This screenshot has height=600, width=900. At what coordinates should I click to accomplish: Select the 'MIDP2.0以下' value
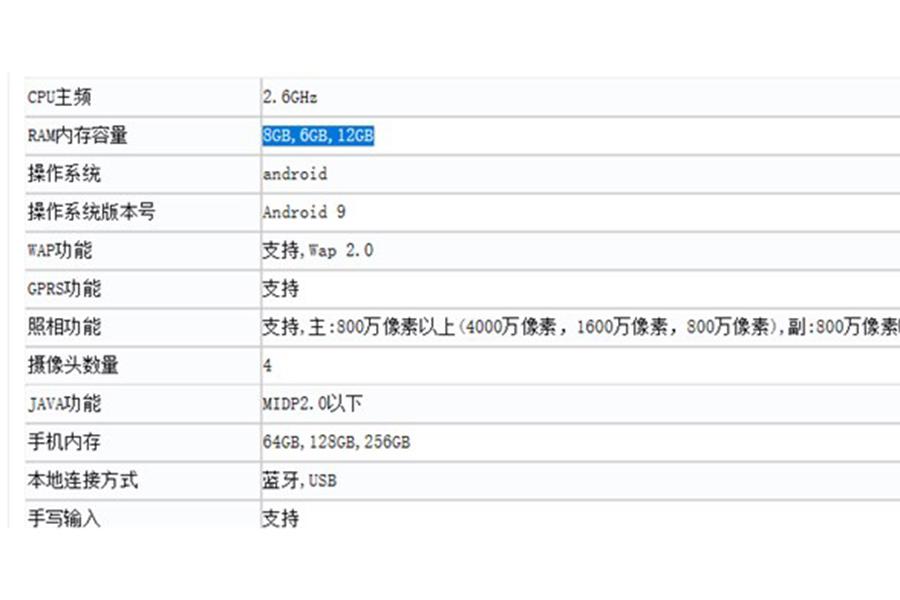(312, 404)
